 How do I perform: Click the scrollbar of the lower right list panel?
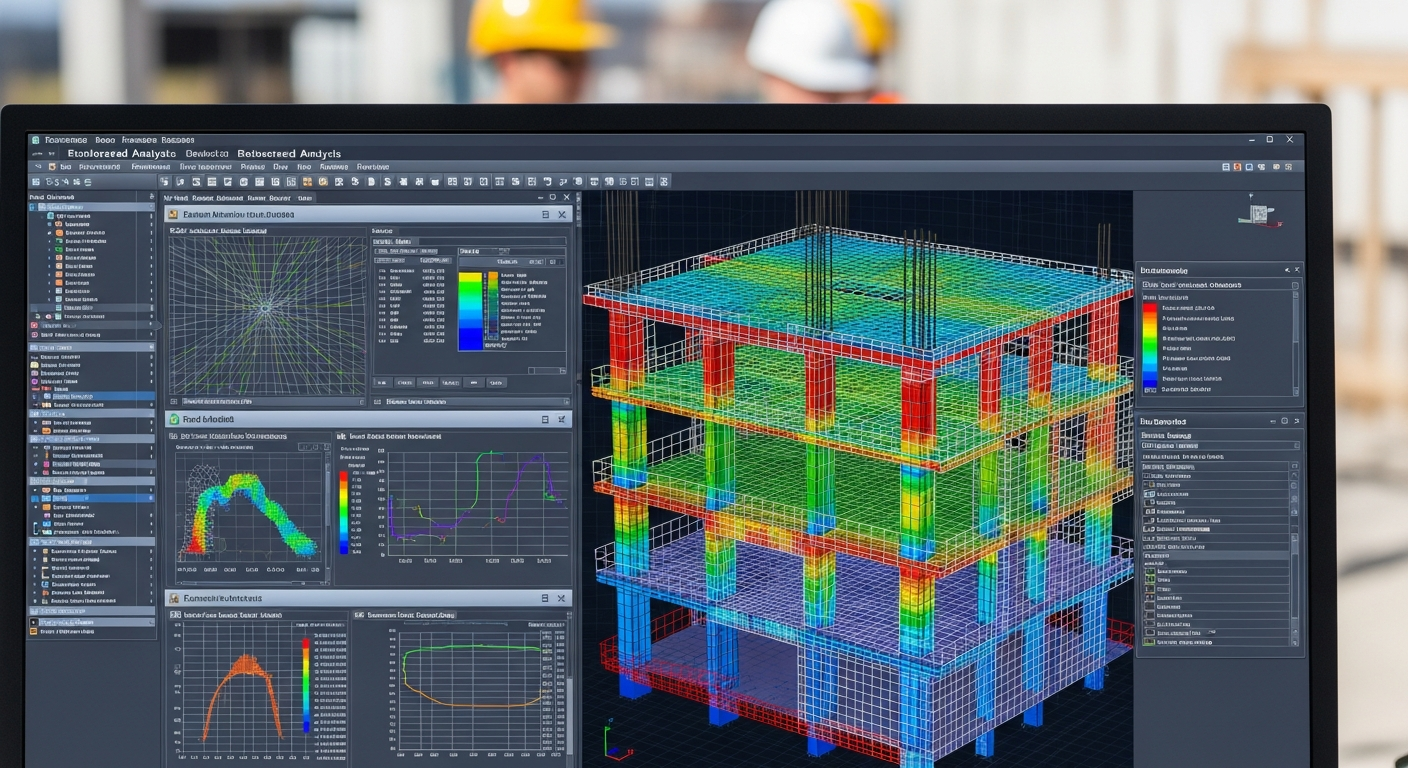[1295, 555]
